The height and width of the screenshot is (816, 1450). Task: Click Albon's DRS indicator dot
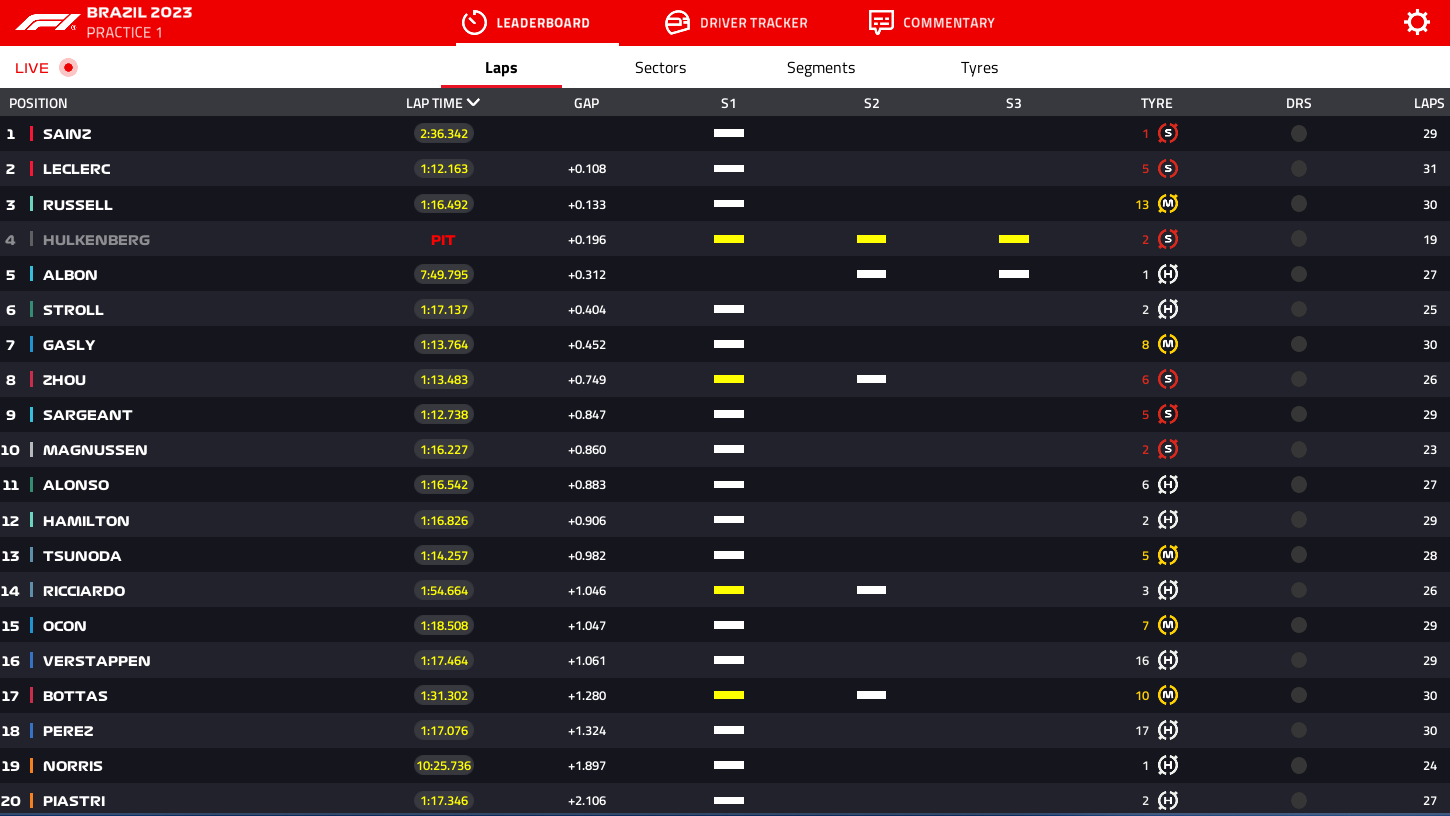pos(1298,274)
